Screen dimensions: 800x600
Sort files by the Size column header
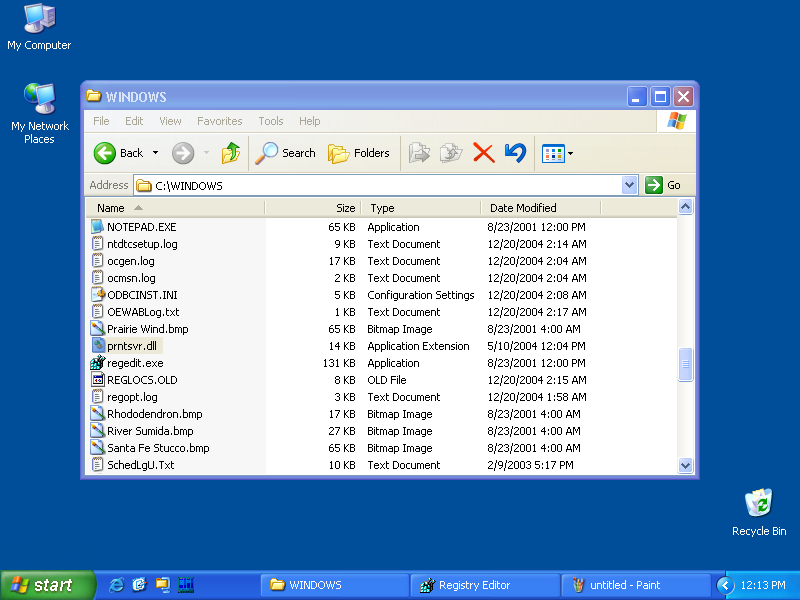[313, 208]
